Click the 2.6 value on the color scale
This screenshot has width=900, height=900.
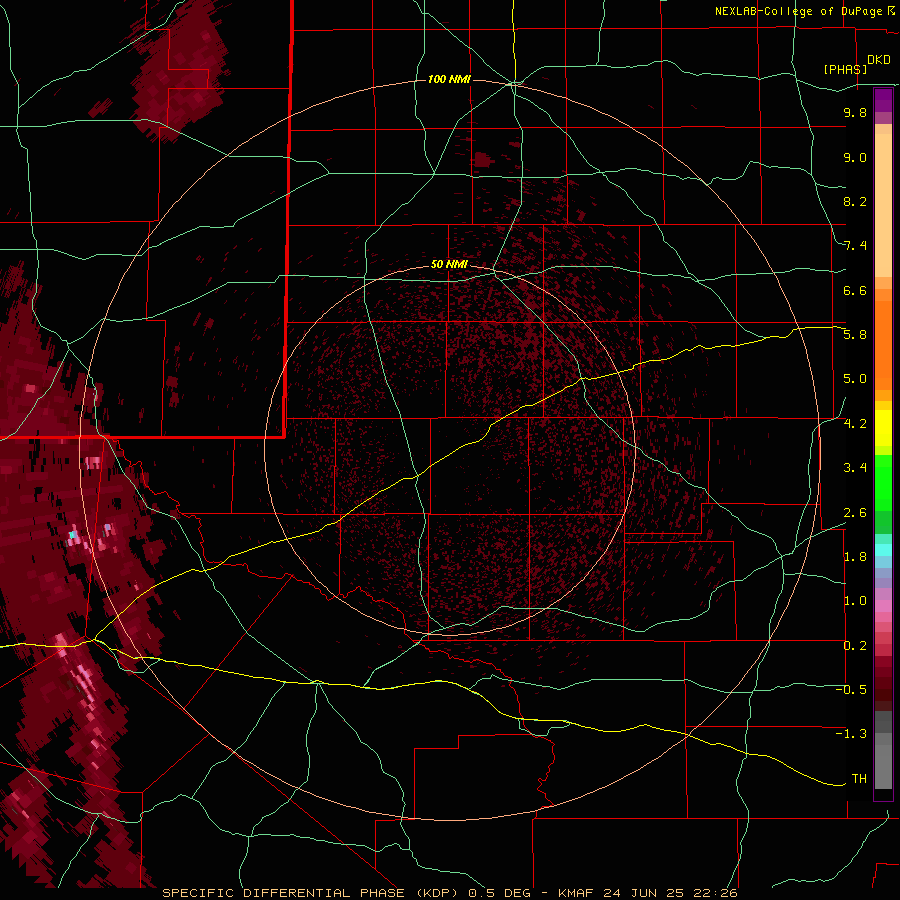(x=855, y=513)
